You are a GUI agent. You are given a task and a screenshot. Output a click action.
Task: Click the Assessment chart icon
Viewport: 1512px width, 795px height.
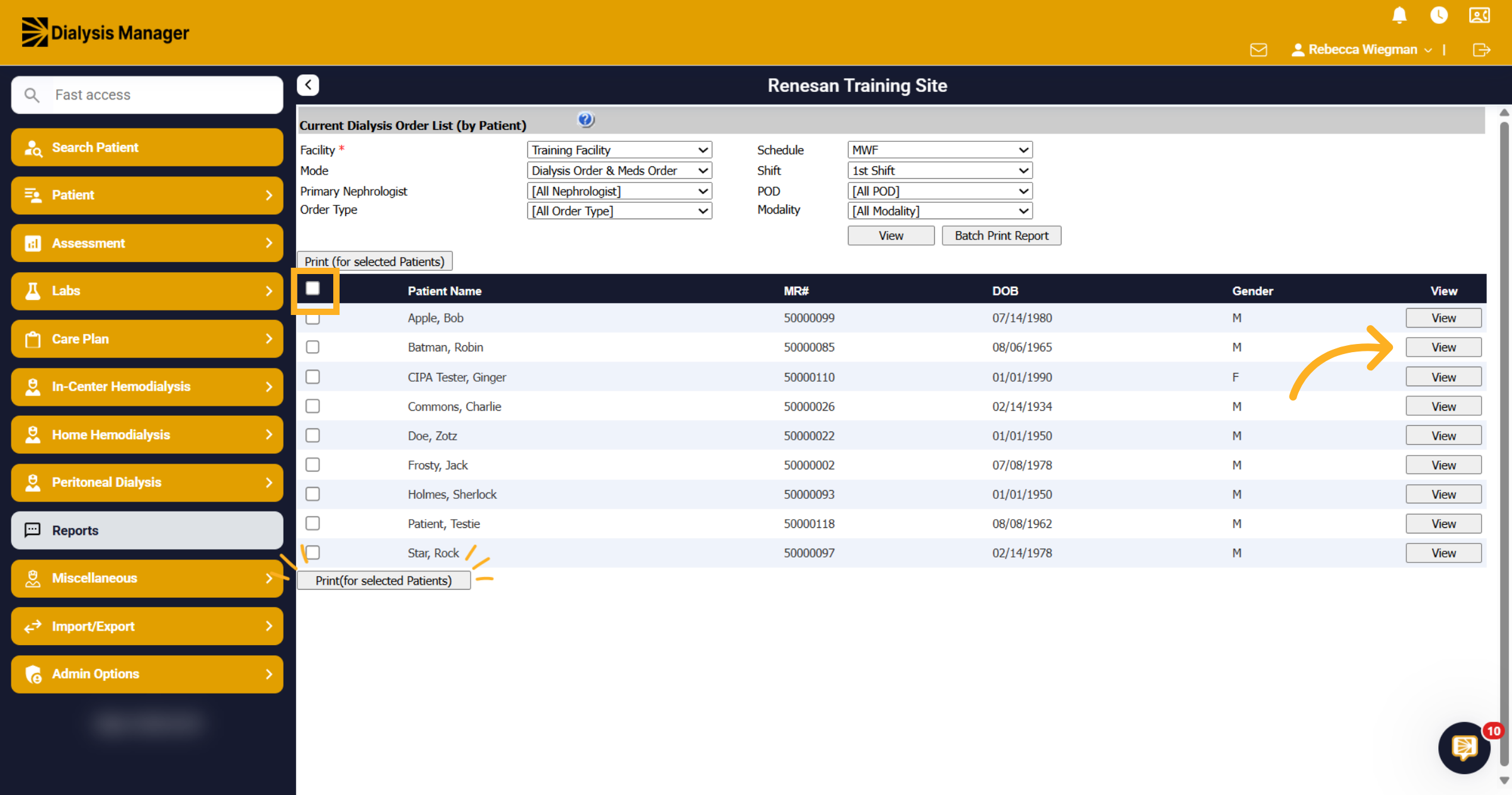pyautogui.click(x=33, y=243)
